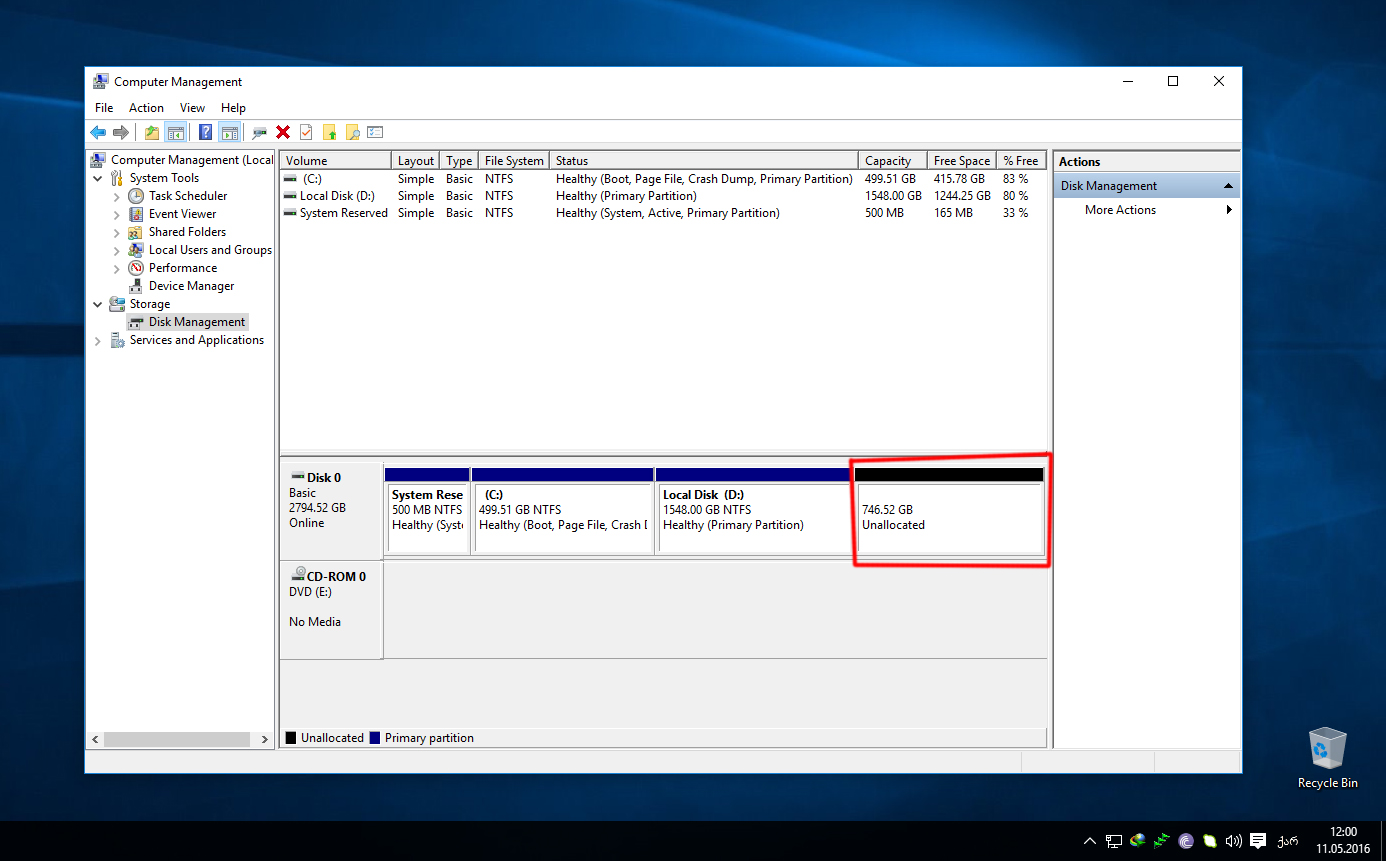Click the drive with magnifier toolbar icon

pos(260,132)
